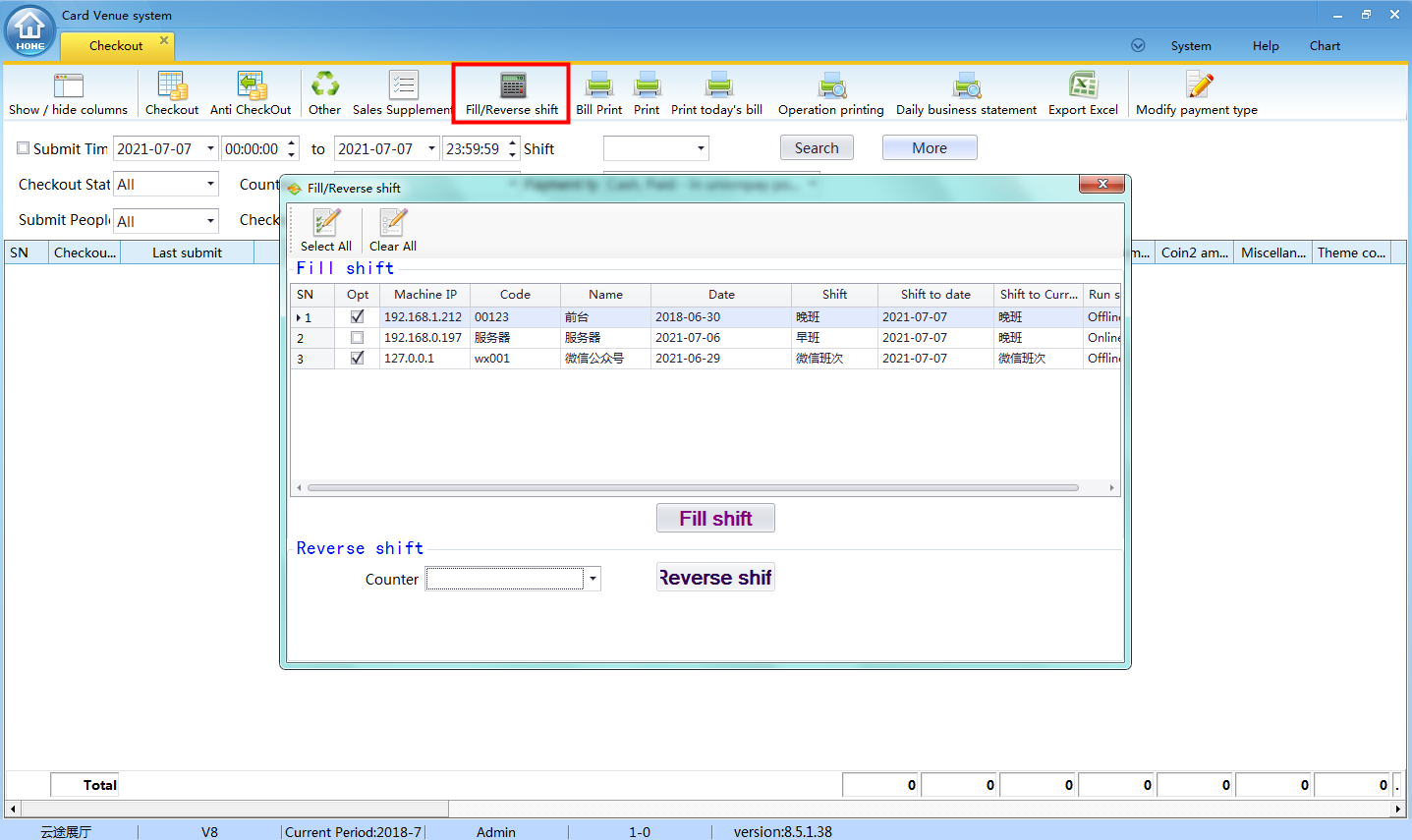Open the System menu
This screenshot has height=840, width=1412.
[1191, 45]
